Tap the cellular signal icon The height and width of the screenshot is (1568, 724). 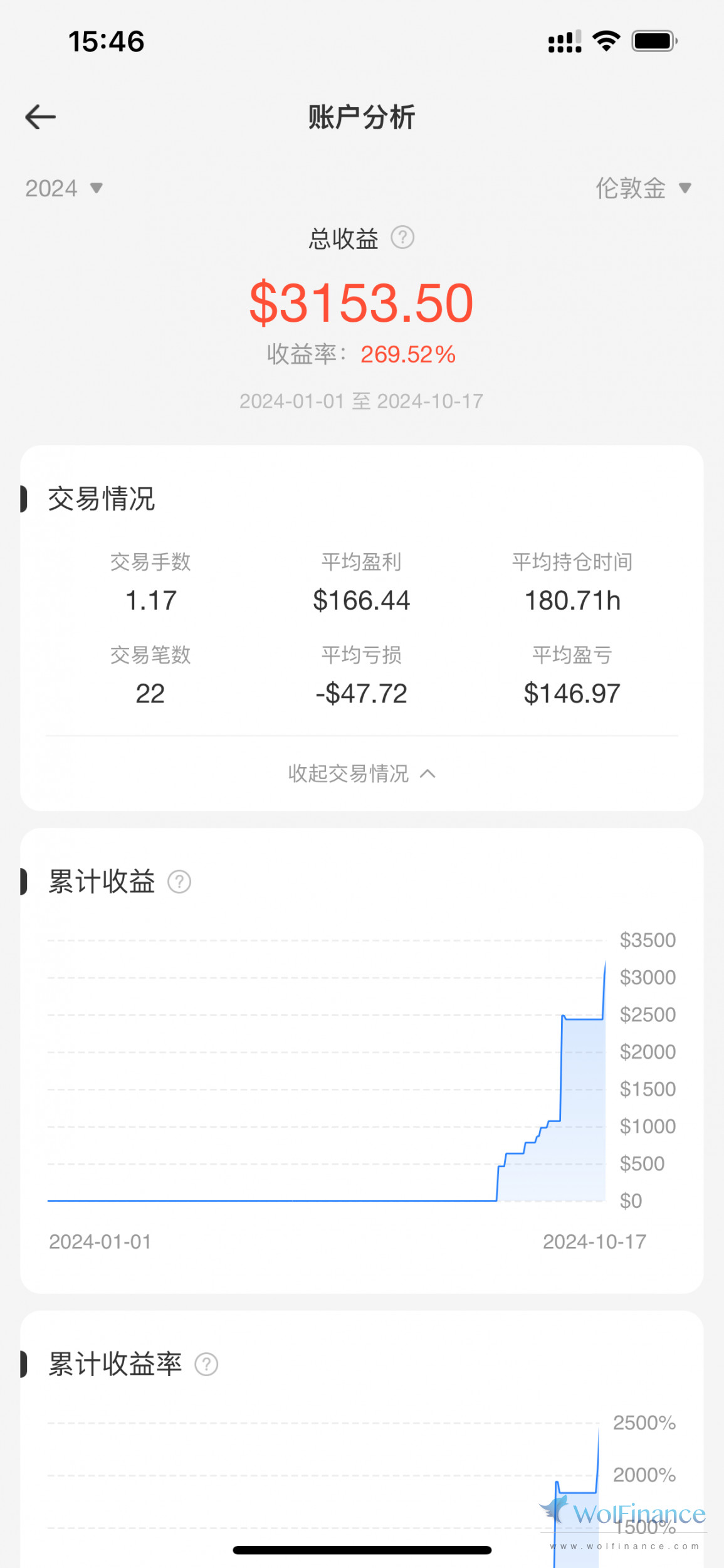coord(564,41)
